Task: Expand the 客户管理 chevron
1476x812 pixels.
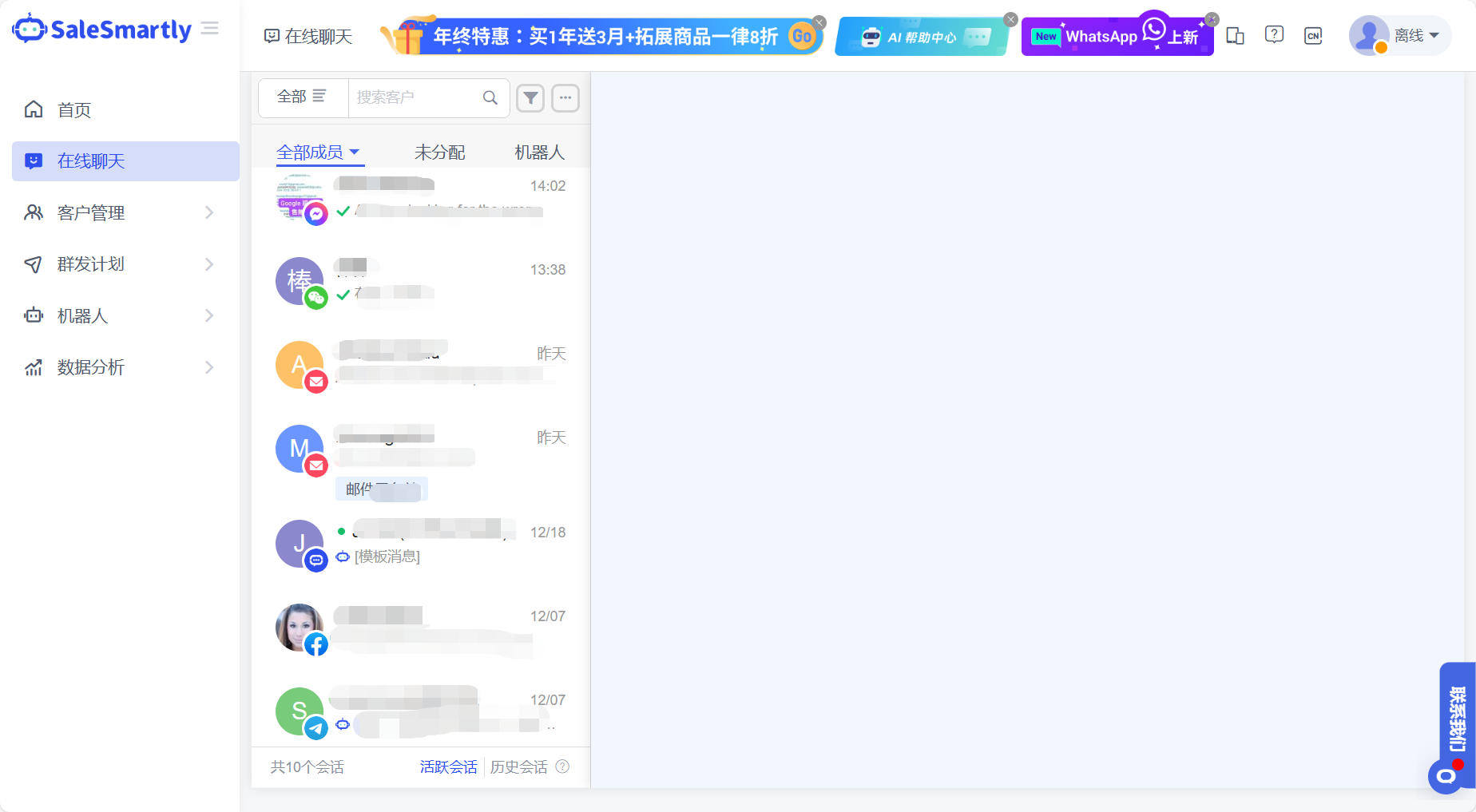Action: pos(209,212)
